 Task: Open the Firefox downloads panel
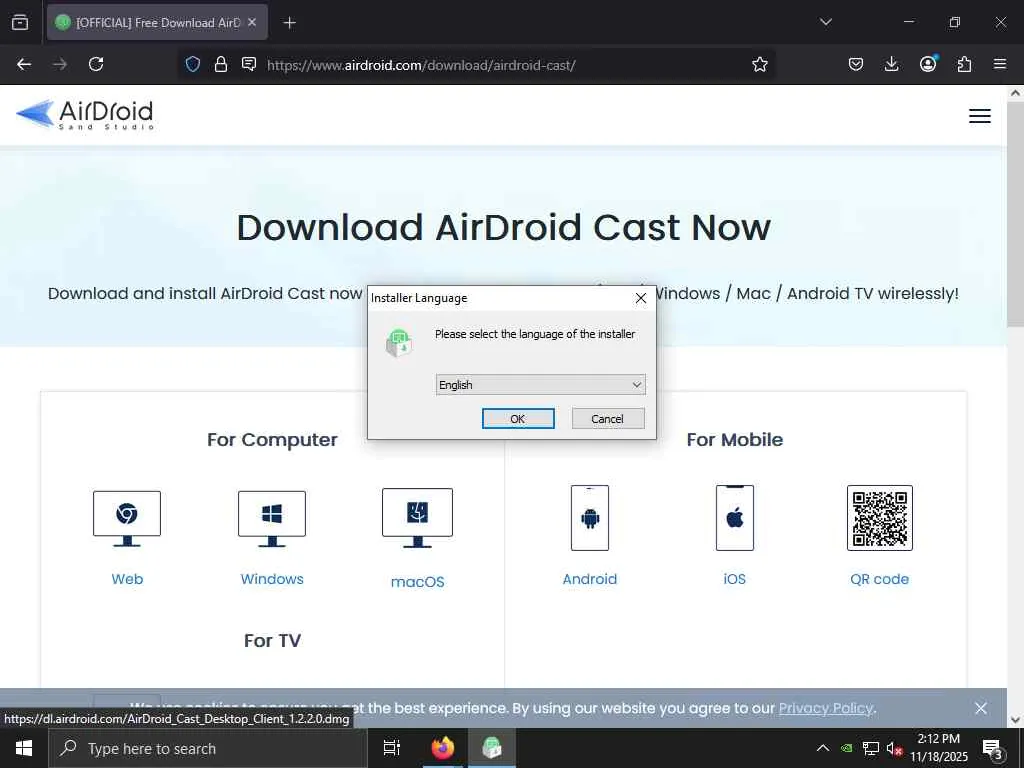[891, 64]
